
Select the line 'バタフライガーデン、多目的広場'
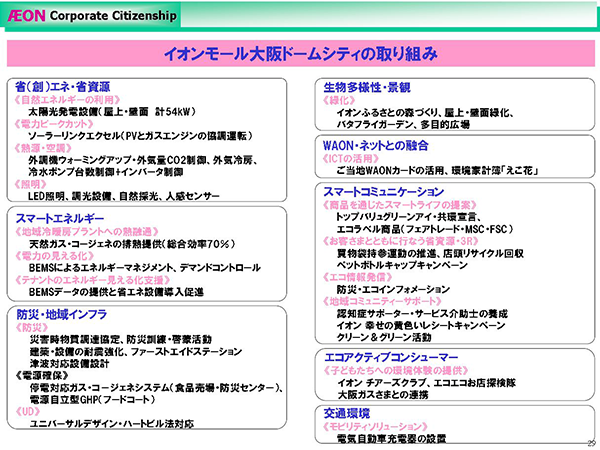click(403, 124)
